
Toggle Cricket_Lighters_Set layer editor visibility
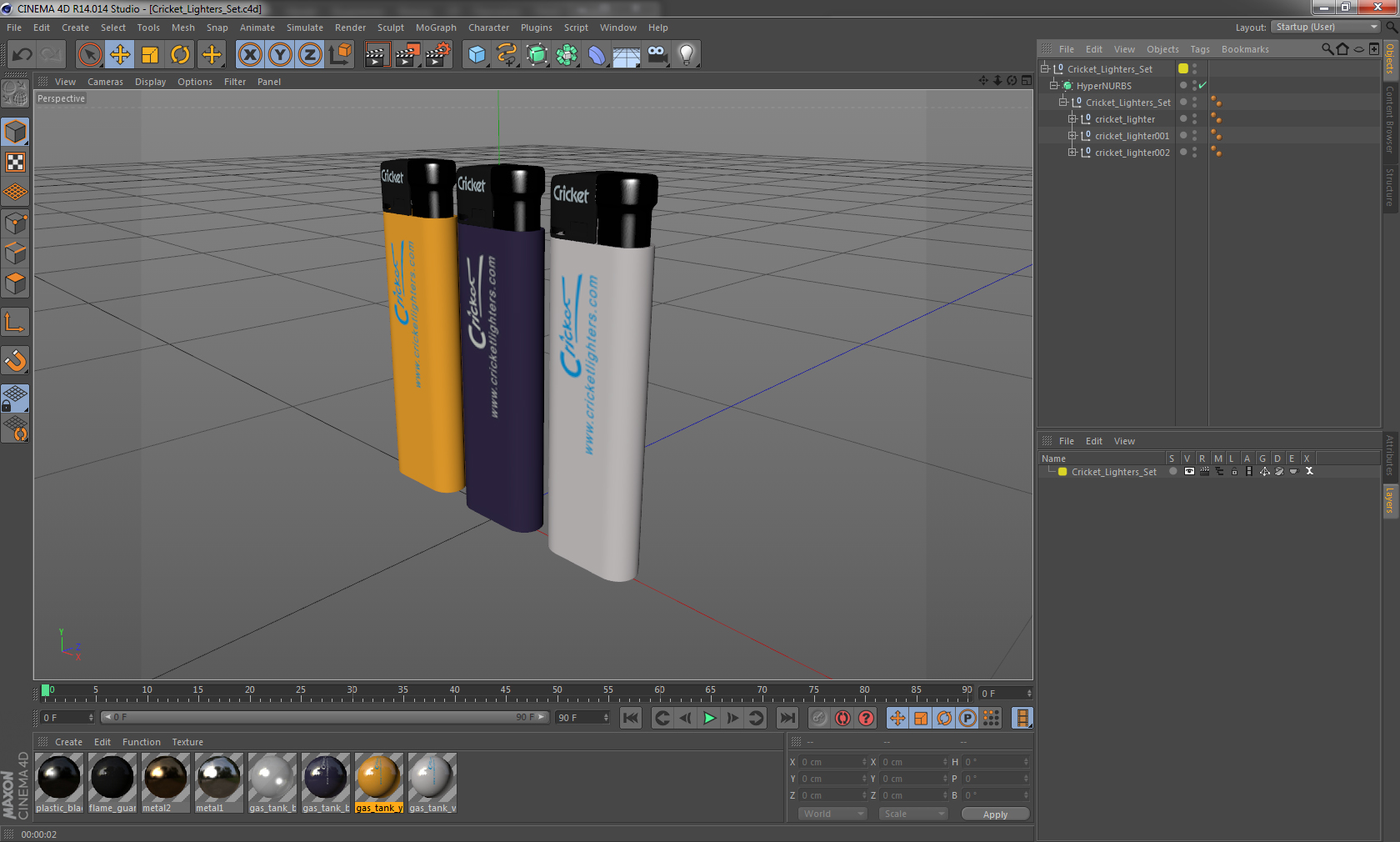[1189, 471]
